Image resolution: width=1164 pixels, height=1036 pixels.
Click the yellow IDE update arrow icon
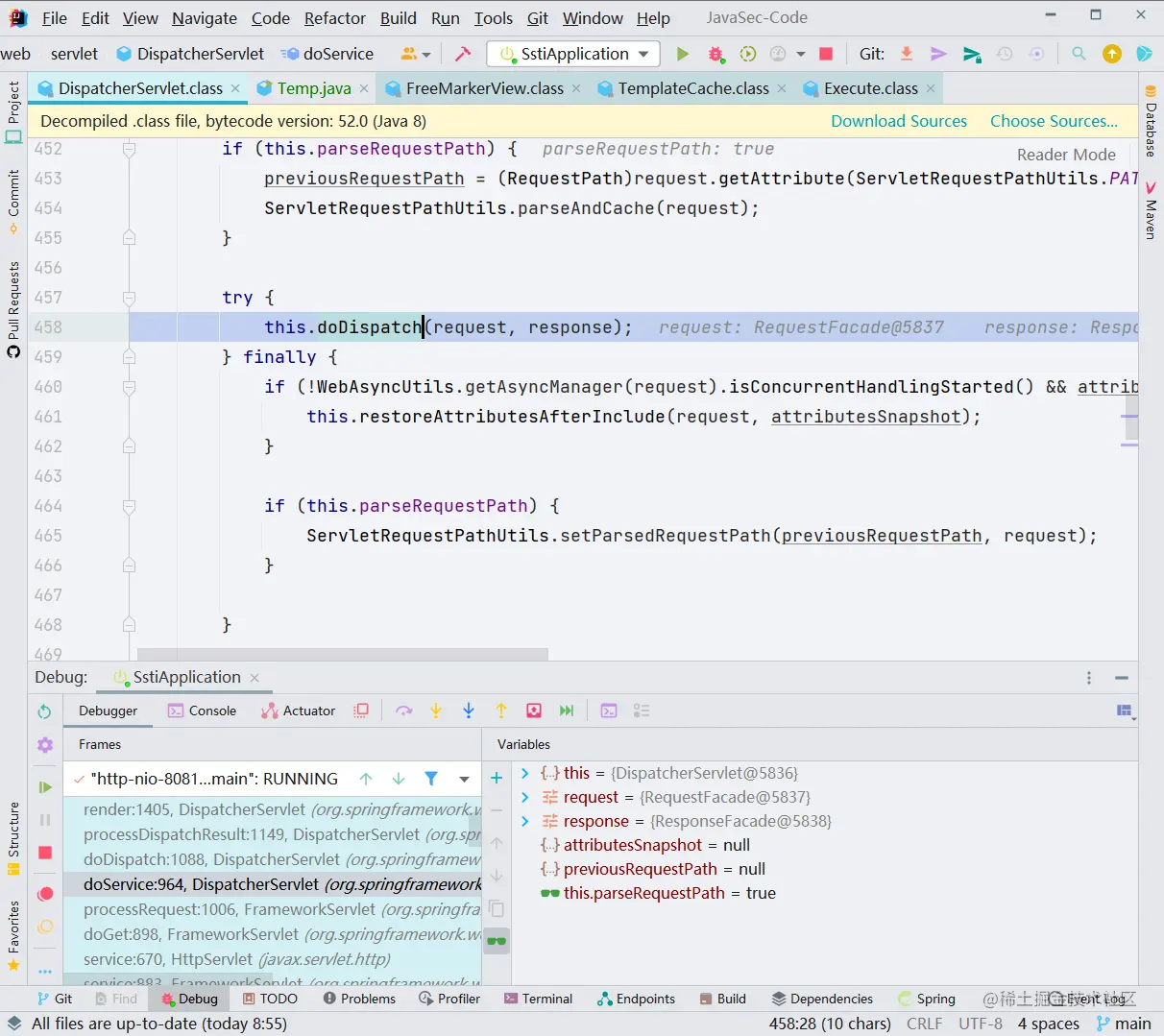click(x=1112, y=54)
